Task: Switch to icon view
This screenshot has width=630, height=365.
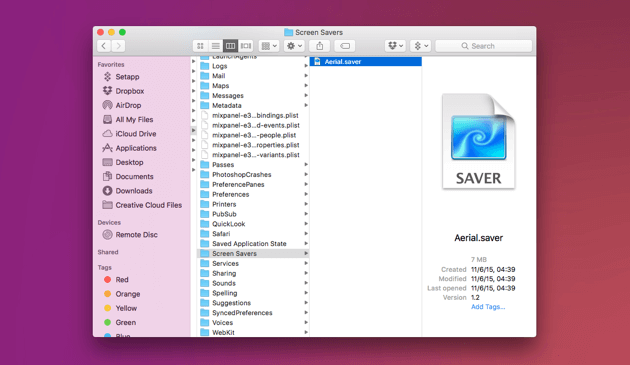Action: click(x=200, y=46)
